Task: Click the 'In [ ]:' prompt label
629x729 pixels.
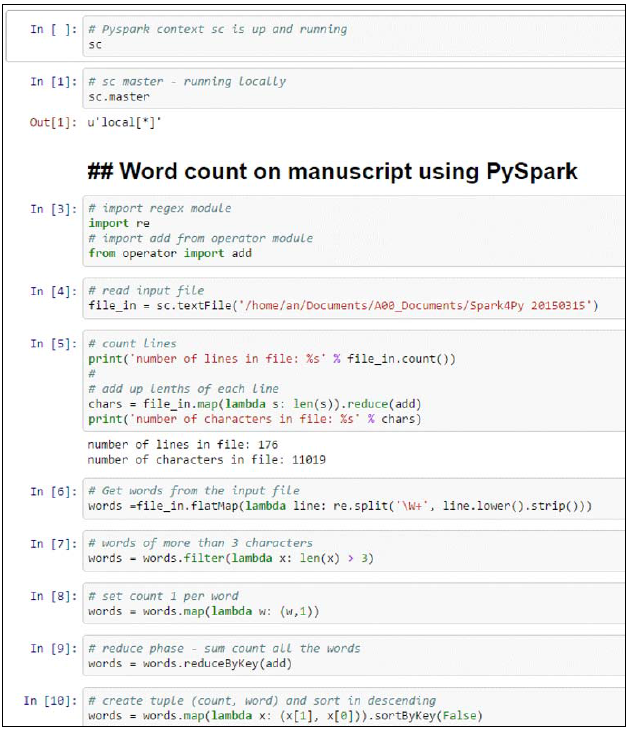Action: pos(53,29)
